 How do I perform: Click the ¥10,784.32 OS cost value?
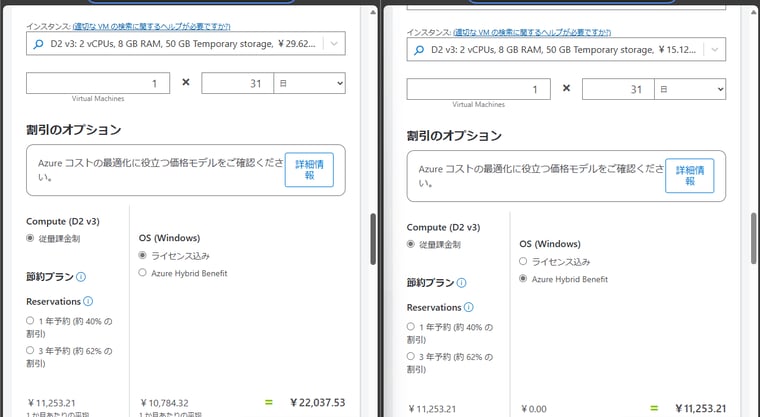164,403
